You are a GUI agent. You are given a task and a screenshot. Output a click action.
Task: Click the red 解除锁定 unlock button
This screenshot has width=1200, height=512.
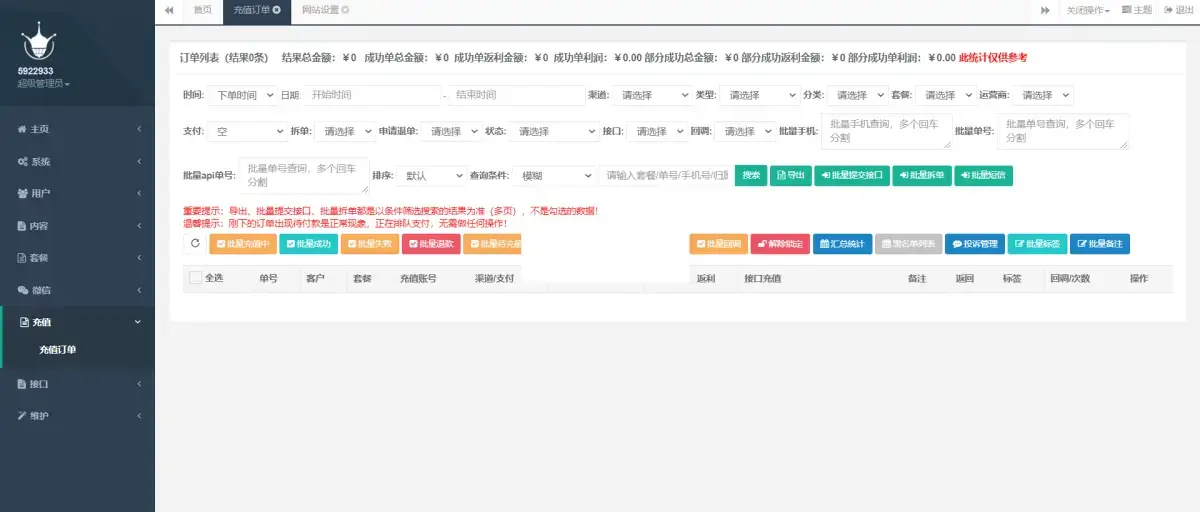[x=780, y=244]
